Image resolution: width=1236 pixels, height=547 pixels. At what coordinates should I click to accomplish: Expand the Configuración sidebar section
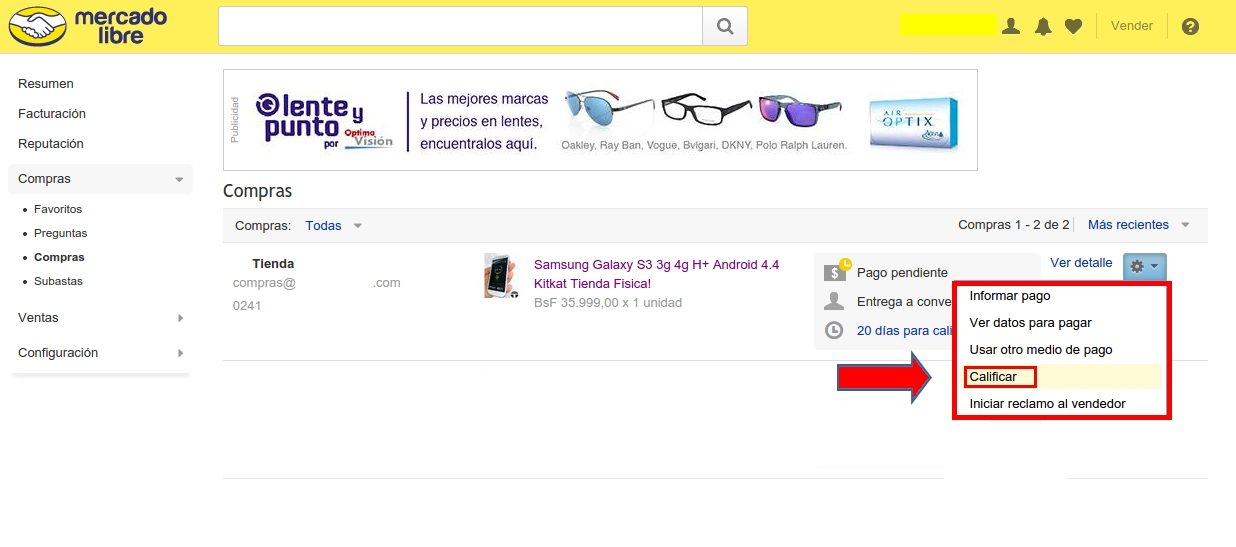(100, 353)
